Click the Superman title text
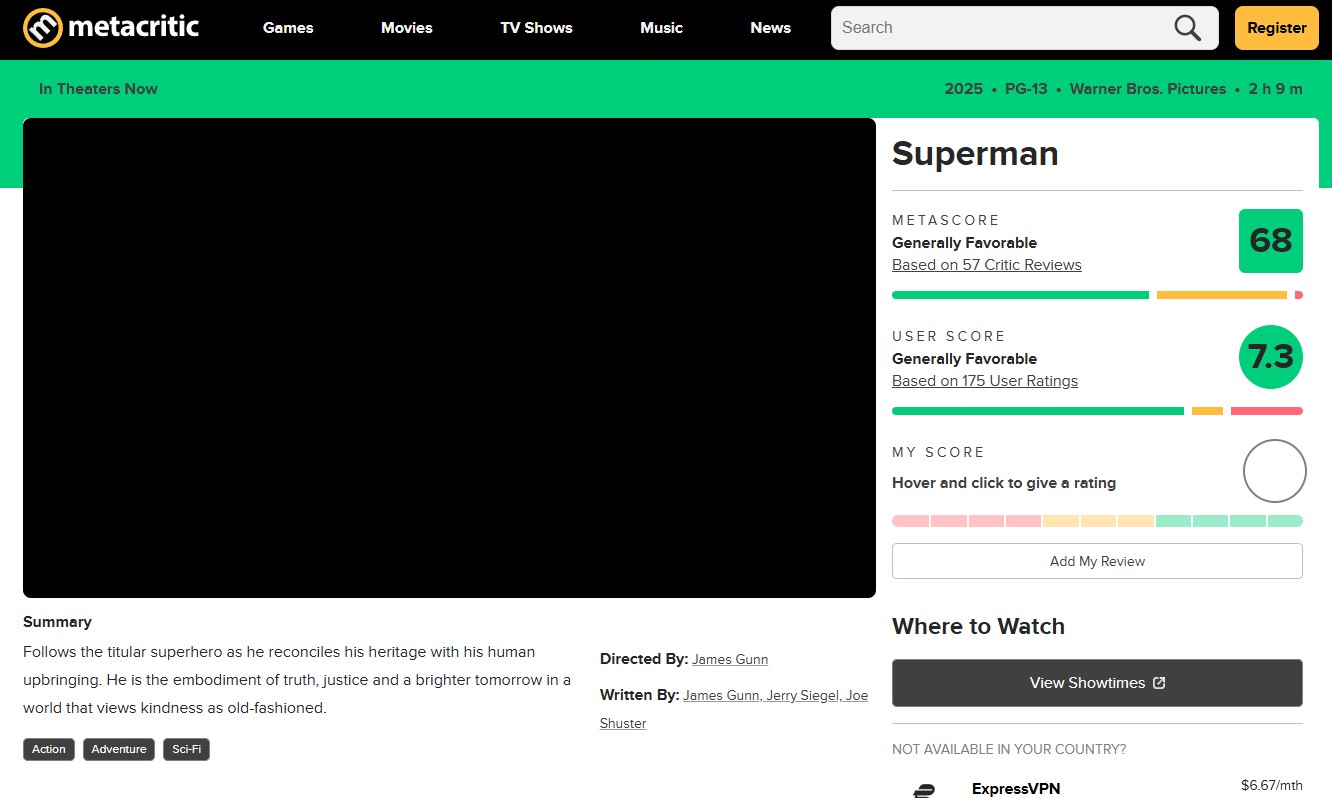 tap(975, 154)
